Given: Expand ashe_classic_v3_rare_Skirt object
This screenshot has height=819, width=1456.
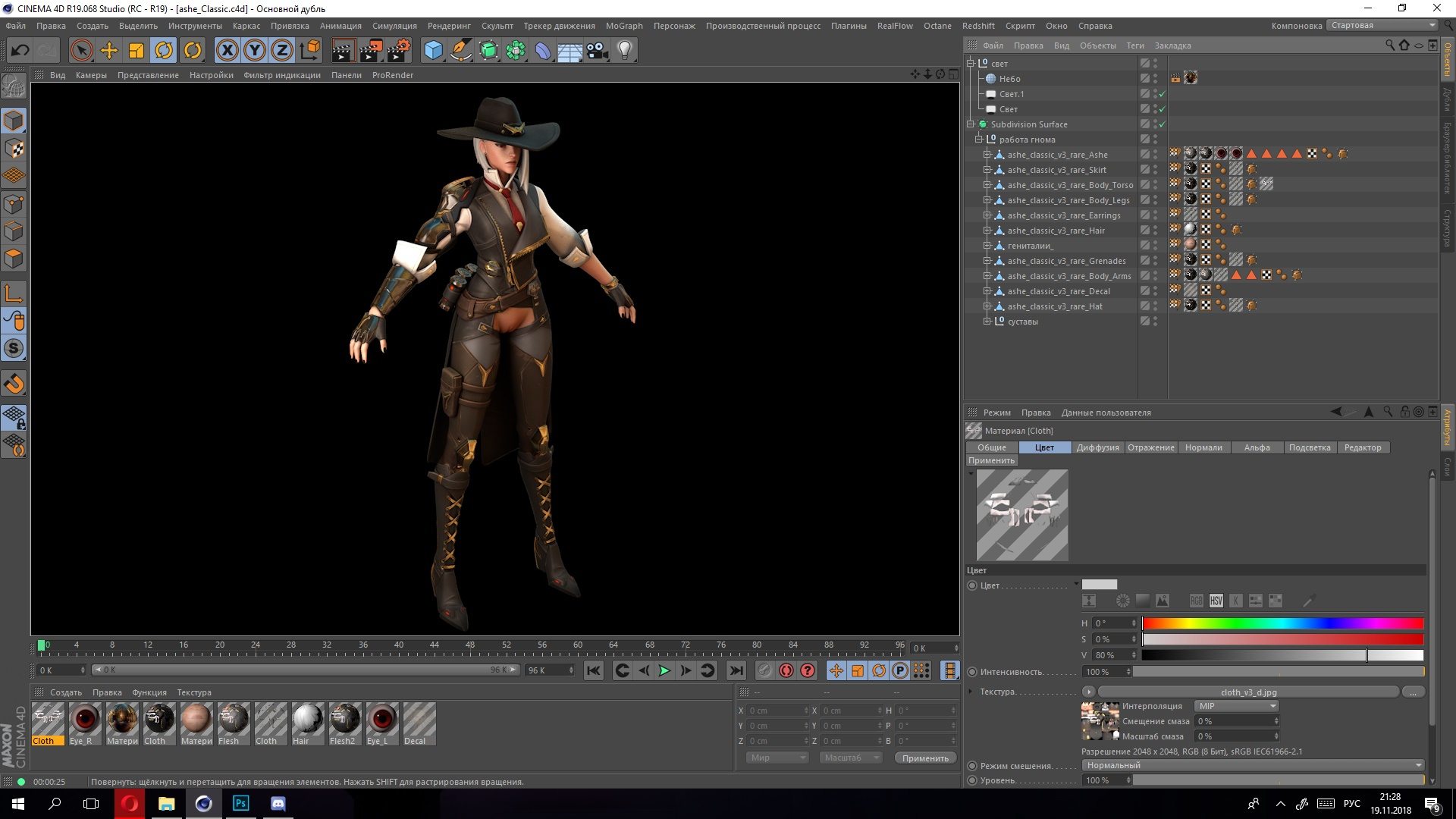Looking at the screenshot, I should (x=987, y=170).
